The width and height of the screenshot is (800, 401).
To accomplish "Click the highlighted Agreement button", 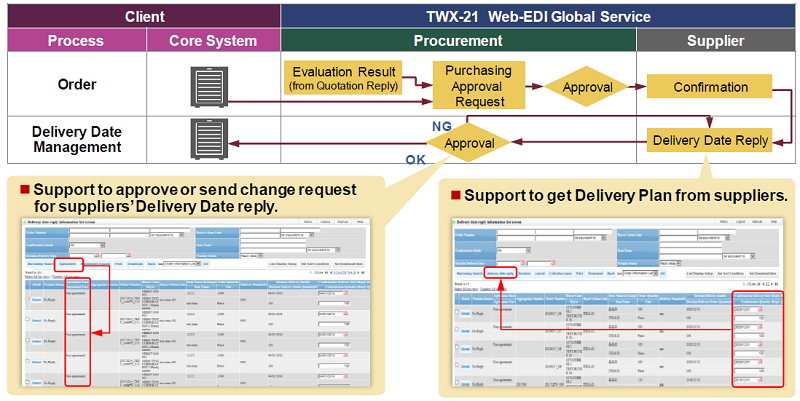I will (x=67, y=264).
